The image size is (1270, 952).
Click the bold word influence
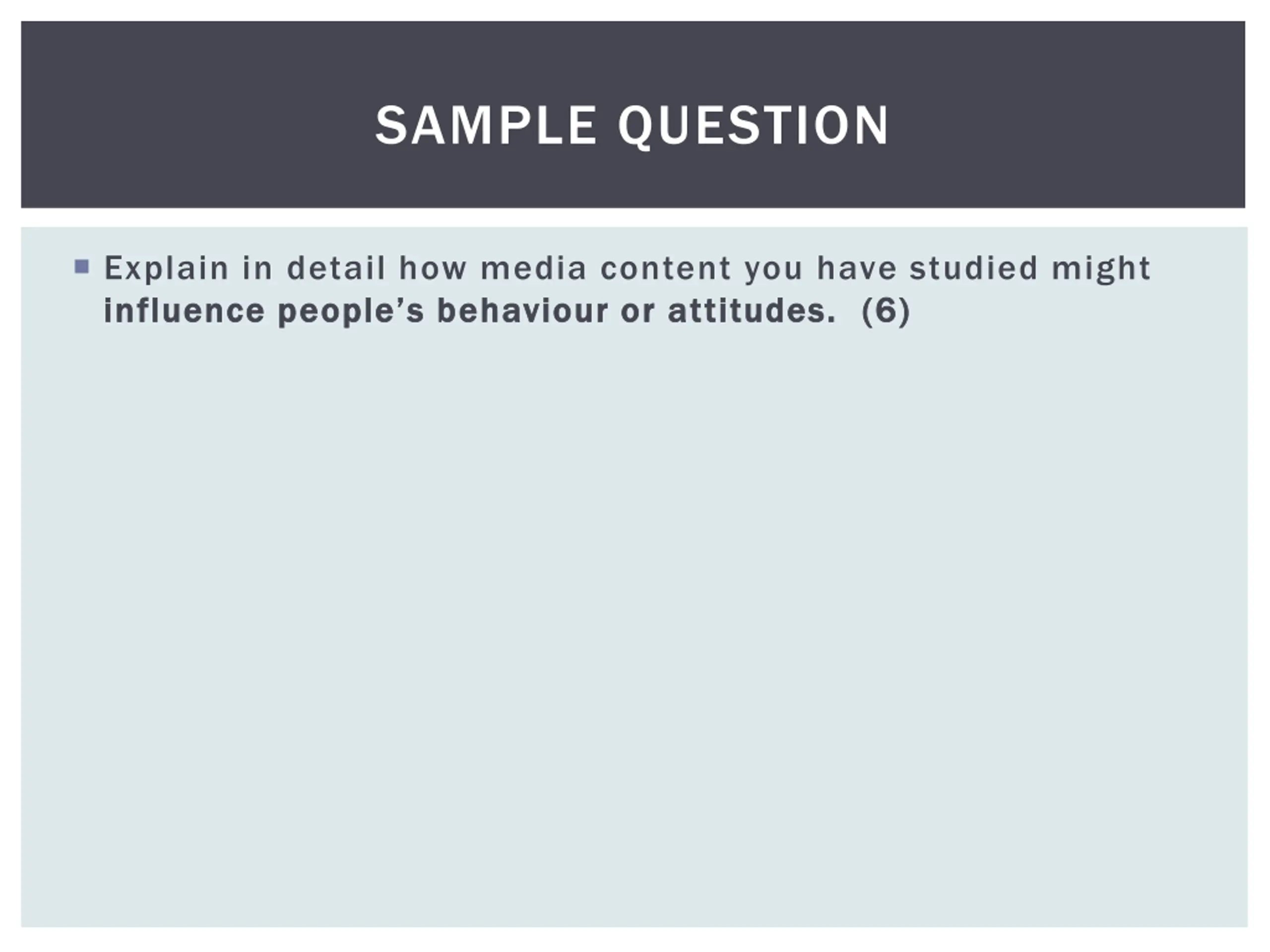(184, 310)
